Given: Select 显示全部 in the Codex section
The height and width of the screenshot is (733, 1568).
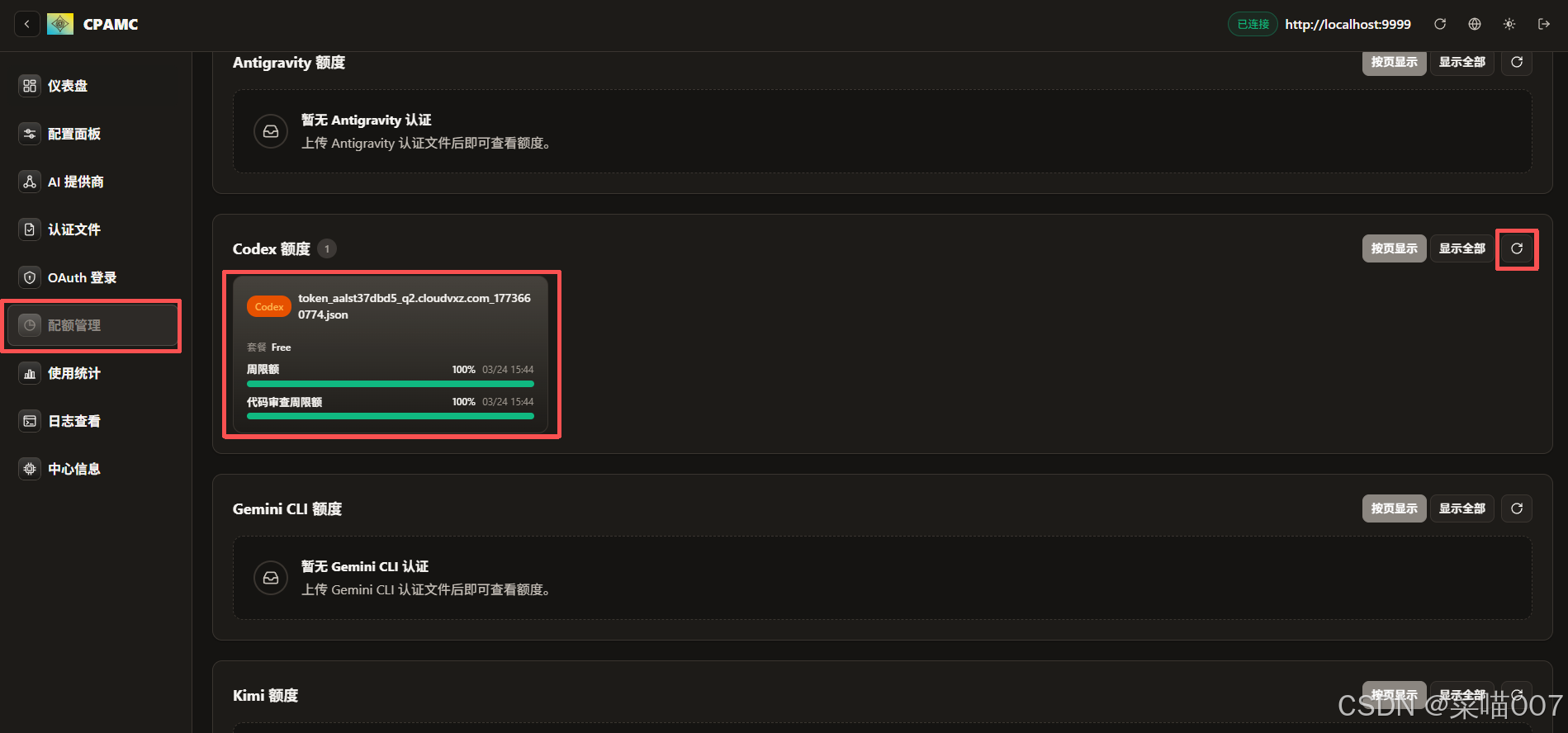Looking at the screenshot, I should pos(1461,248).
